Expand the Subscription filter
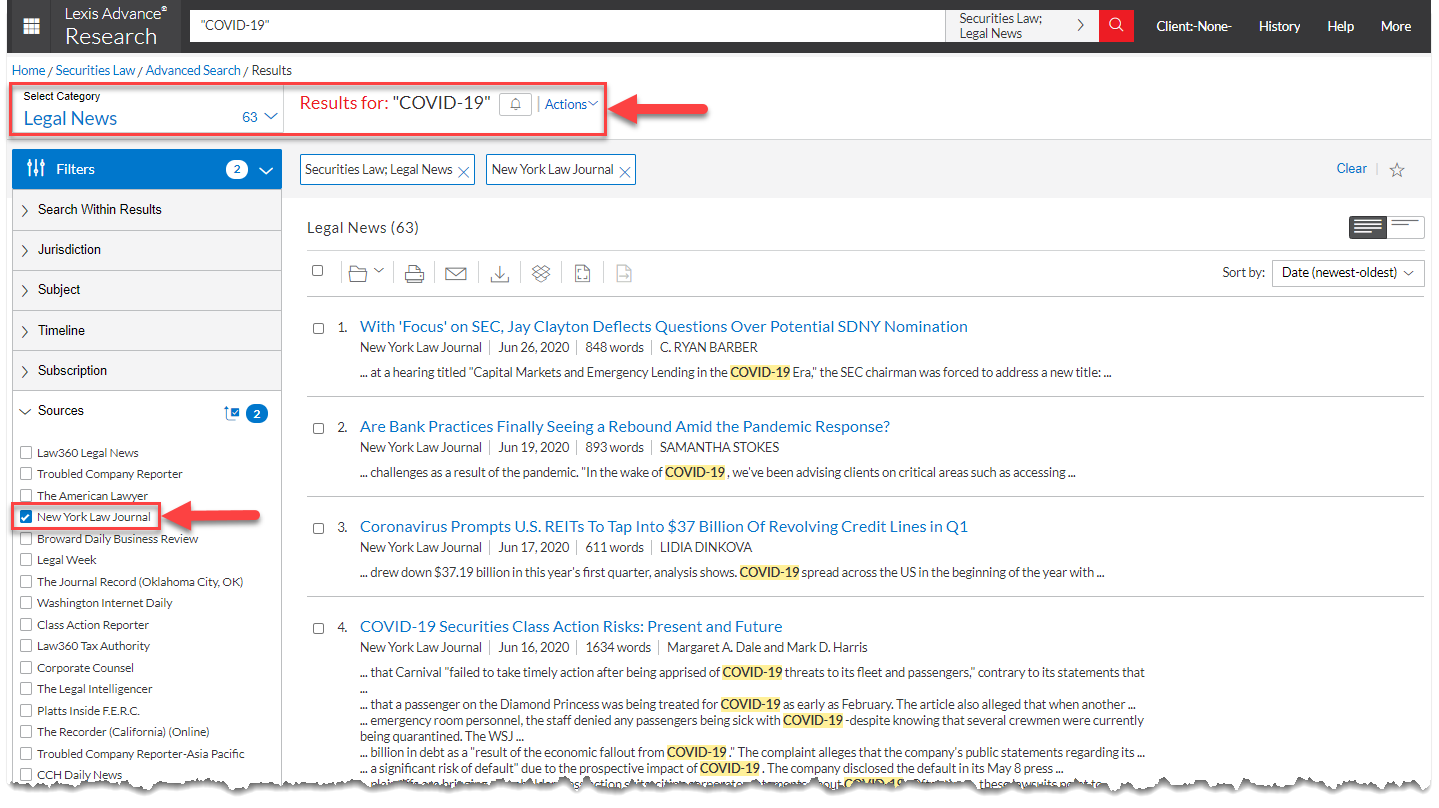The height and width of the screenshot is (808, 1439). point(147,371)
